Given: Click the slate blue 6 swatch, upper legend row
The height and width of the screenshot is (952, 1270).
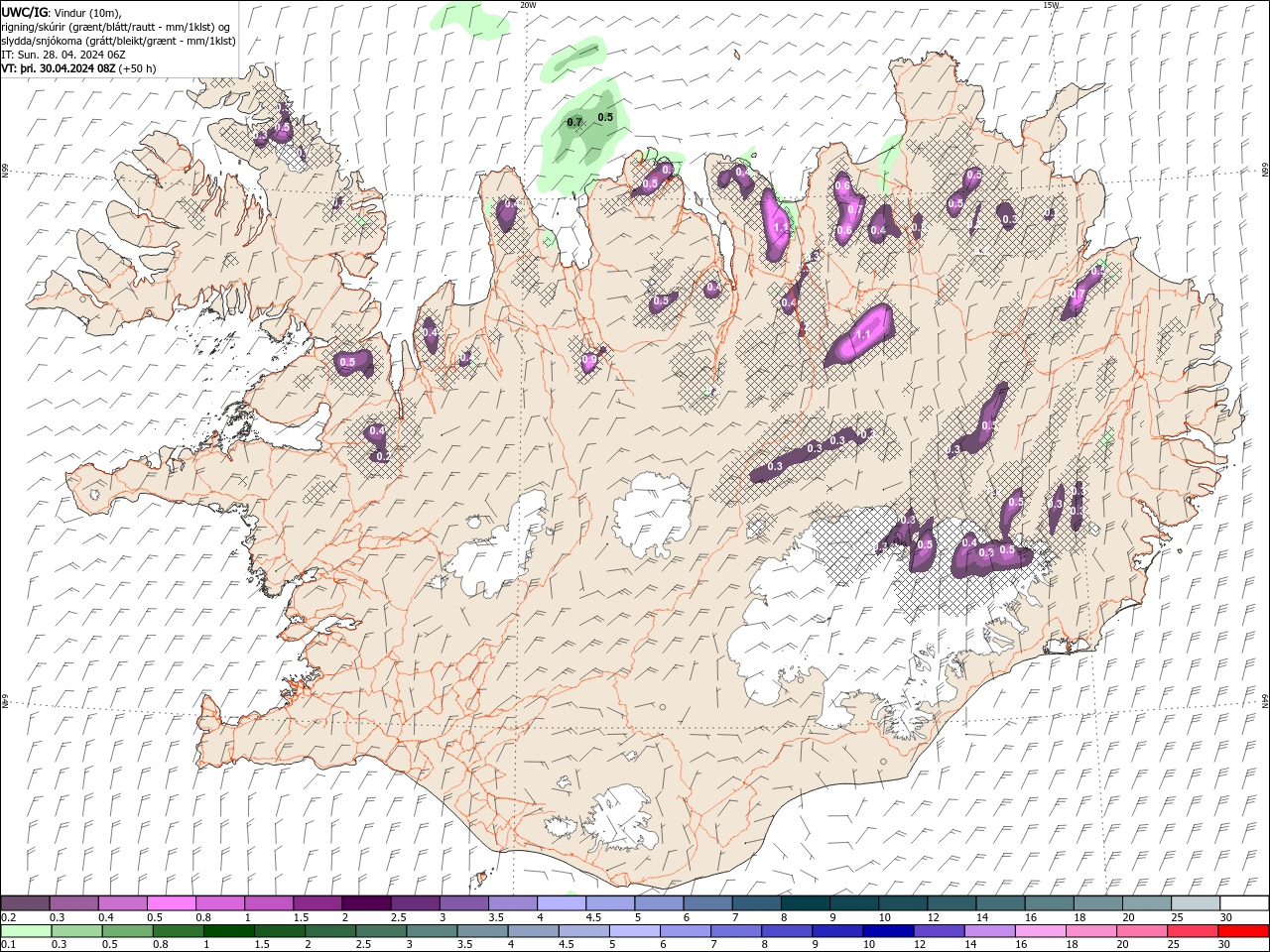Looking at the screenshot, I should [707, 903].
